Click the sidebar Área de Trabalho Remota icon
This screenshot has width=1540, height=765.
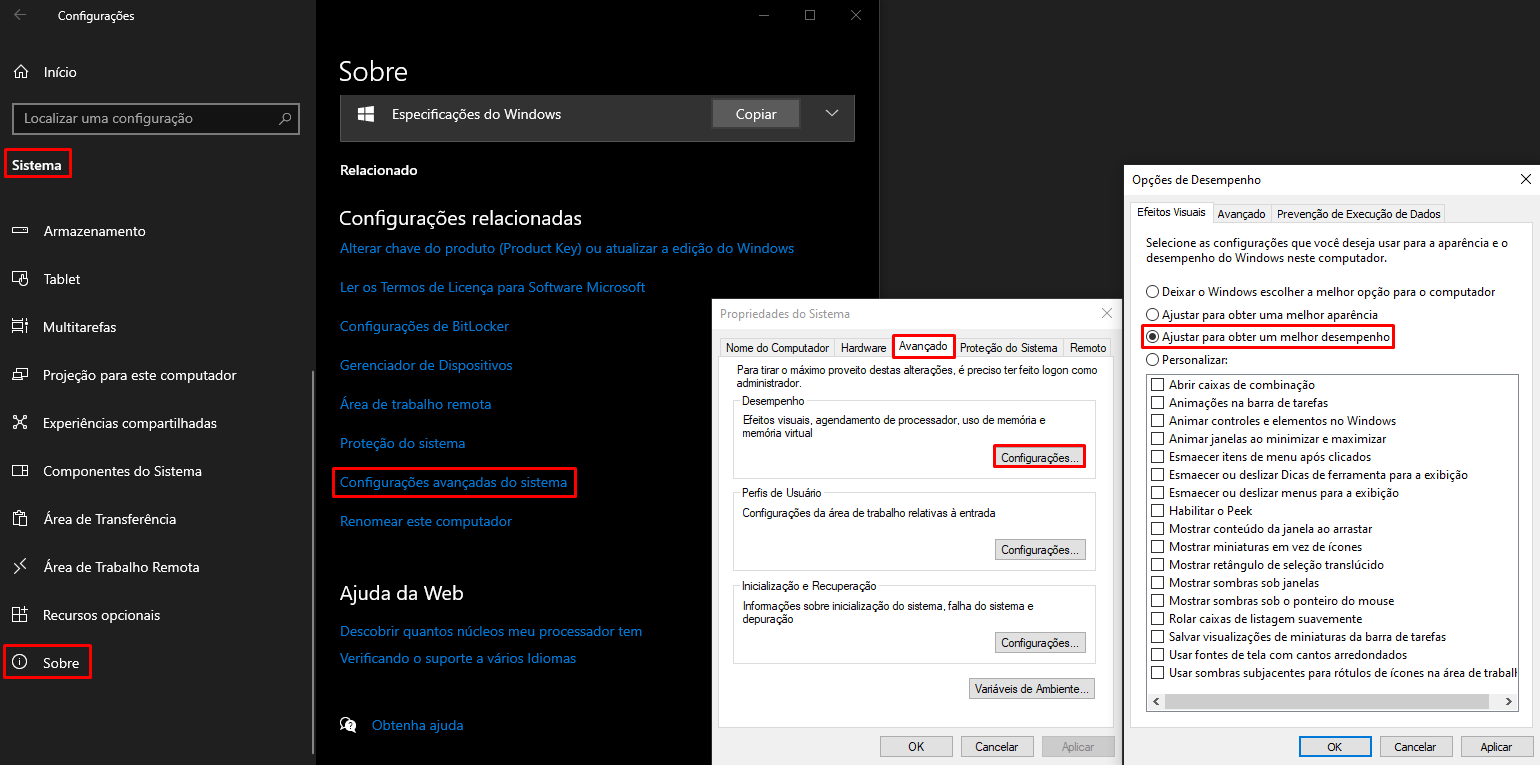pyautogui.click(x=20, y=567)
